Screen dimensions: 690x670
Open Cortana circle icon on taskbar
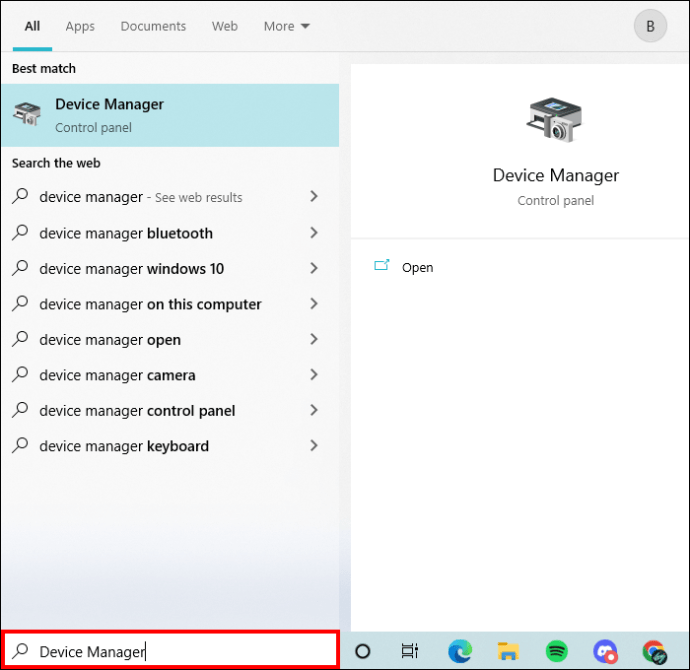coord(363,651)
